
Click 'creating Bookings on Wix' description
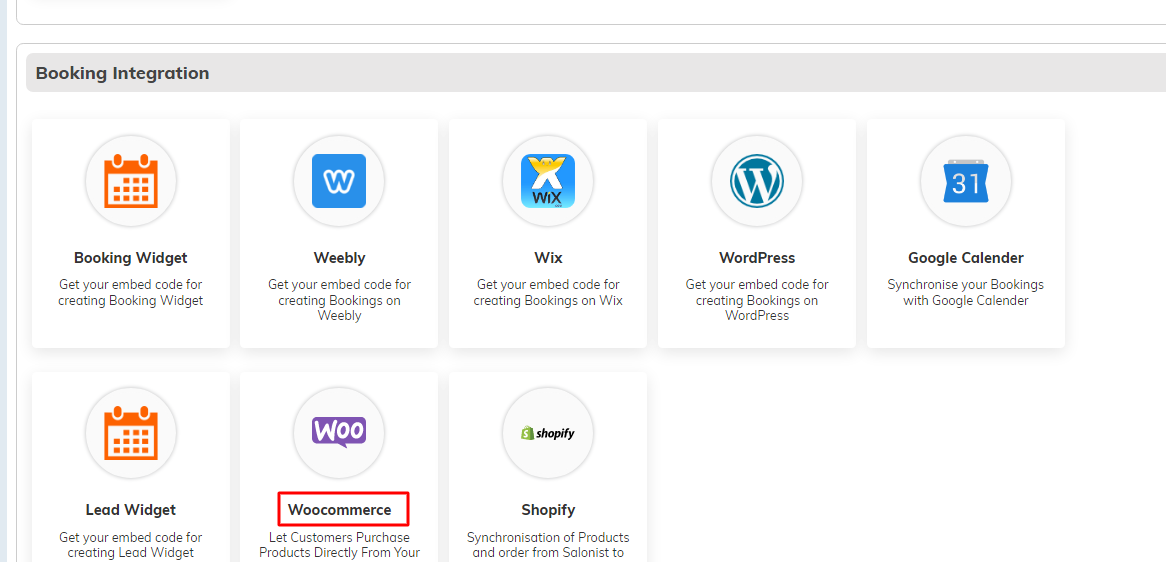548,301
